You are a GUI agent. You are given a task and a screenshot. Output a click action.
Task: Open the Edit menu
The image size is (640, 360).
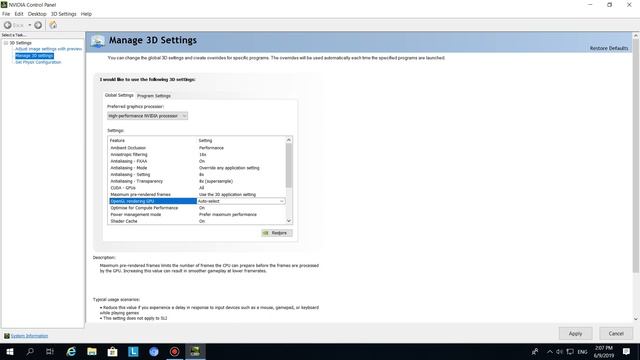19,14
